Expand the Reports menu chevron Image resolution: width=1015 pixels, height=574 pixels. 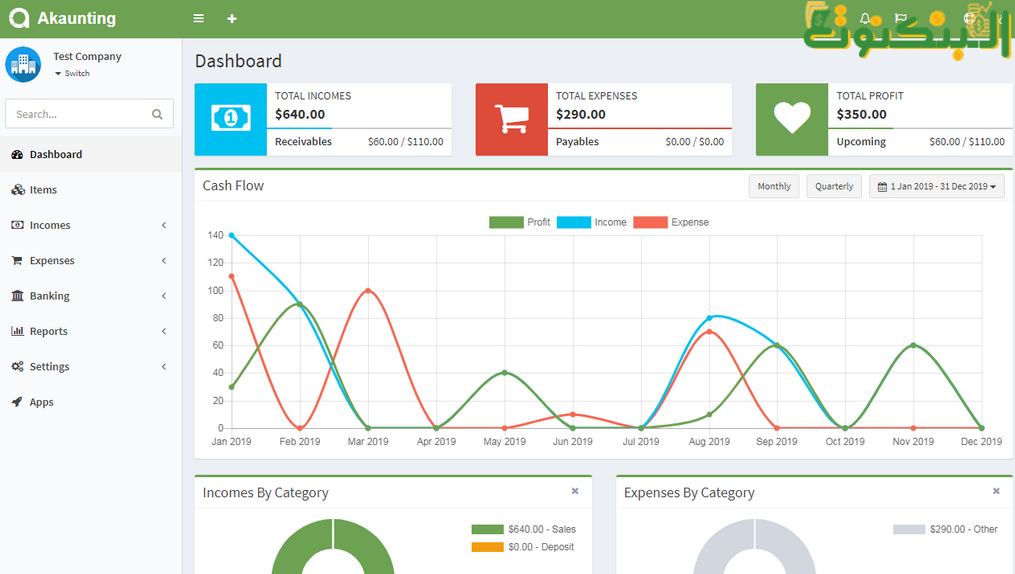pos(164,331)
